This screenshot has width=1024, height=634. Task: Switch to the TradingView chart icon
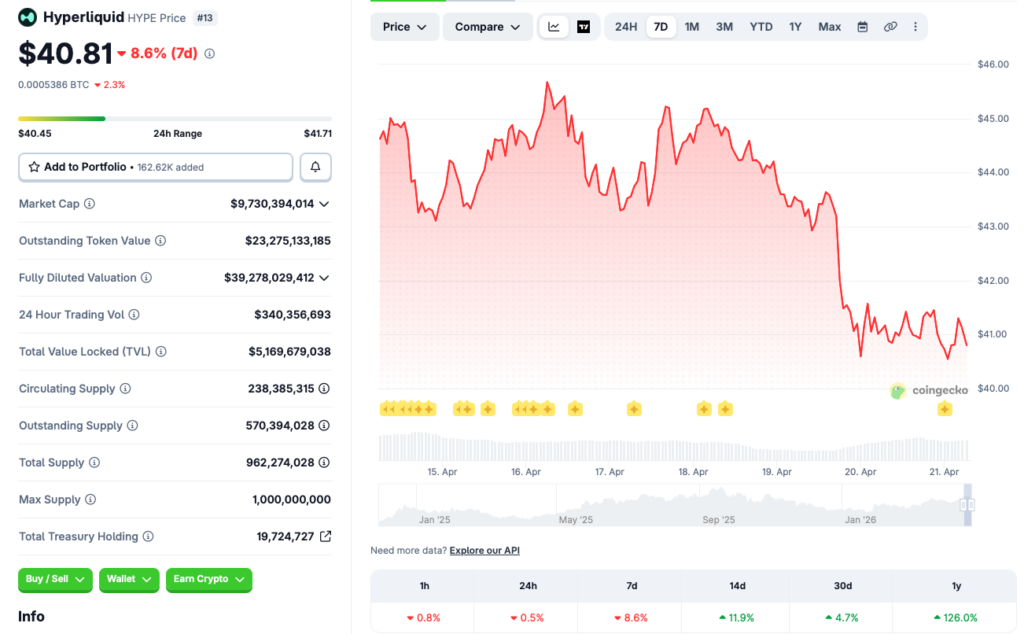(583, 27)
